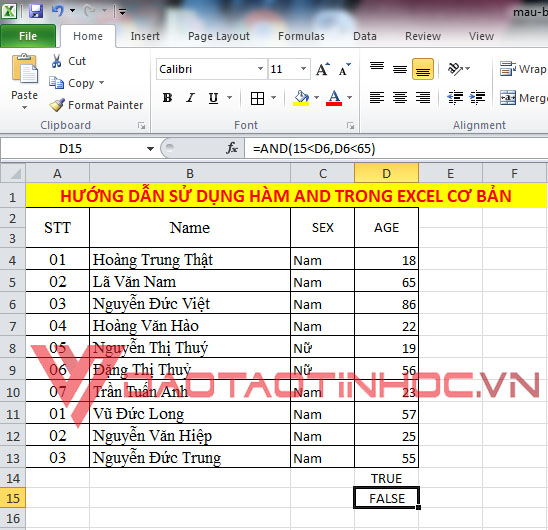Image resolution: width=548 pixels, height=530 pixels.
Task: Click Decrease Indent icon
Action: (455, 98)
